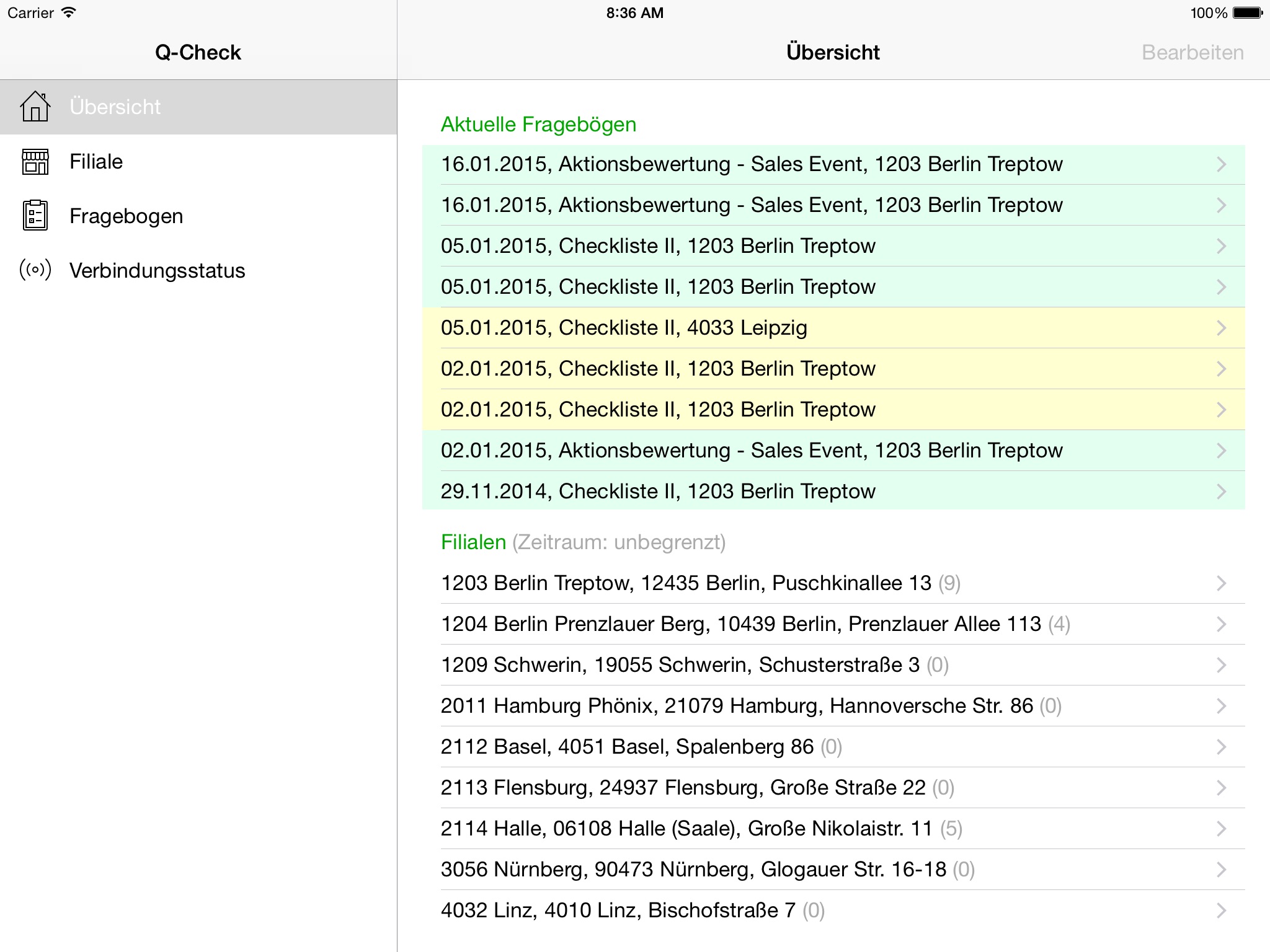1270x952 pixels.
Task: Tap the Bearbeiten button
Action: pos(1192,53)
